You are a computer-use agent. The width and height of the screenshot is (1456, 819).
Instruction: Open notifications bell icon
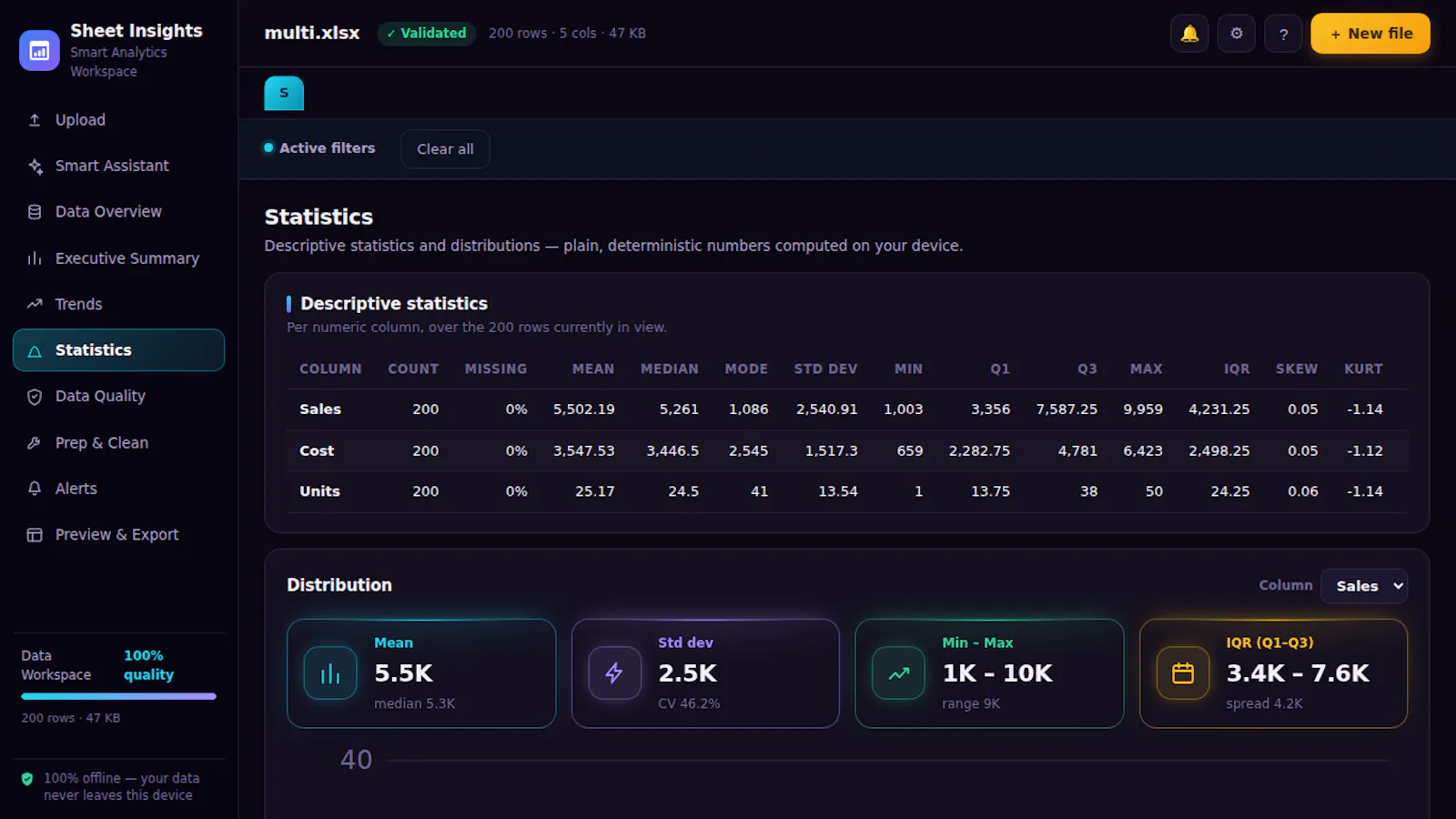coord(1189,34)
